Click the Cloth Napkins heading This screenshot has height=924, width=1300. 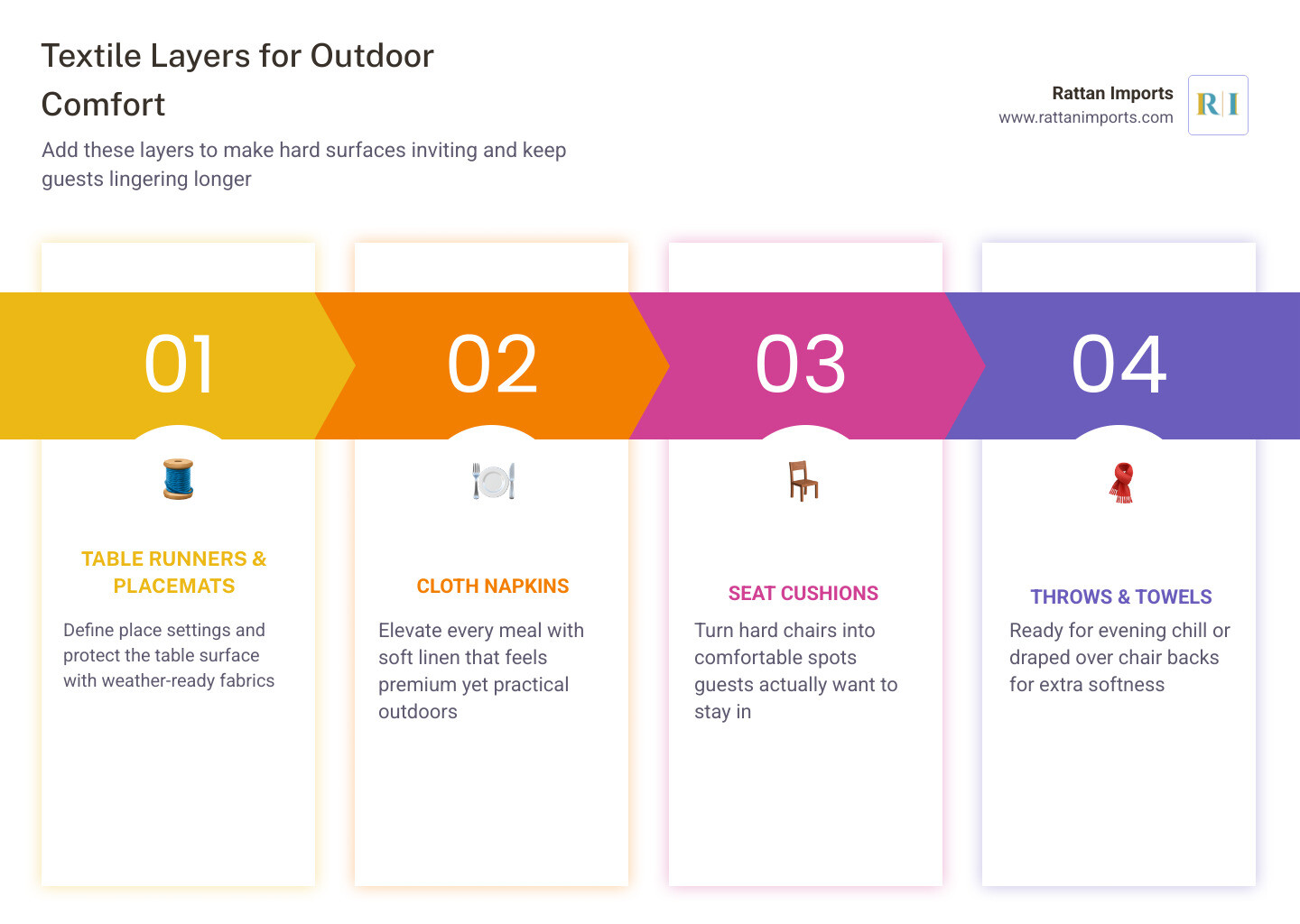493,586
